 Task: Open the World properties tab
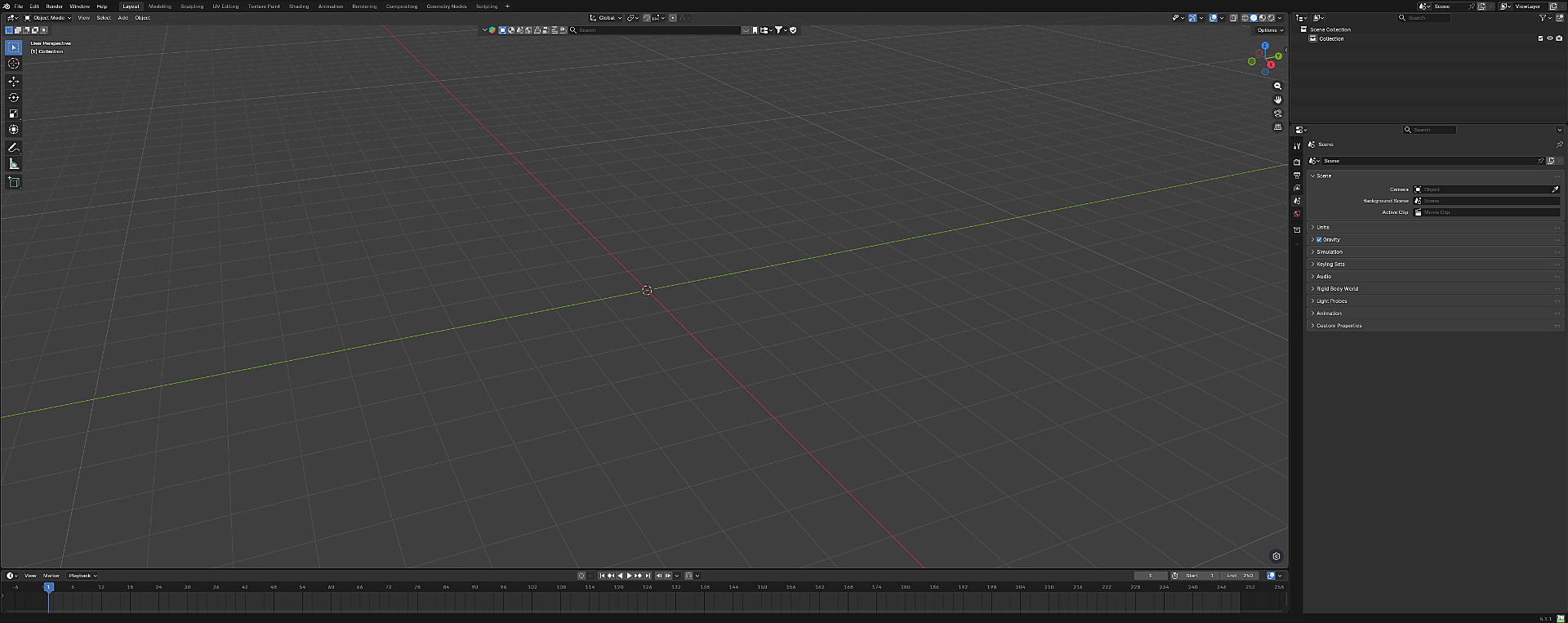(x=1297, y=214)
